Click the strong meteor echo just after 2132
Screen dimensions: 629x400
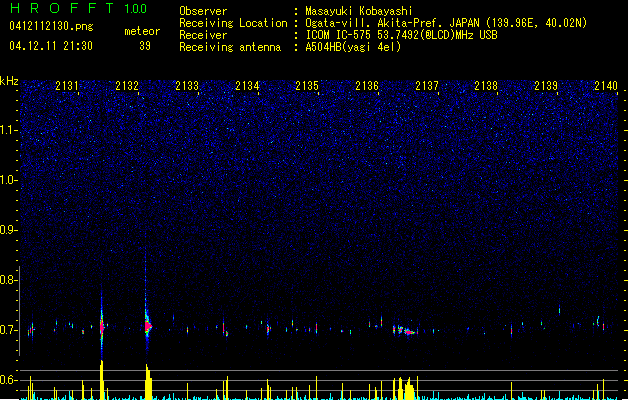pyautogui.click(x=148, y=326)
